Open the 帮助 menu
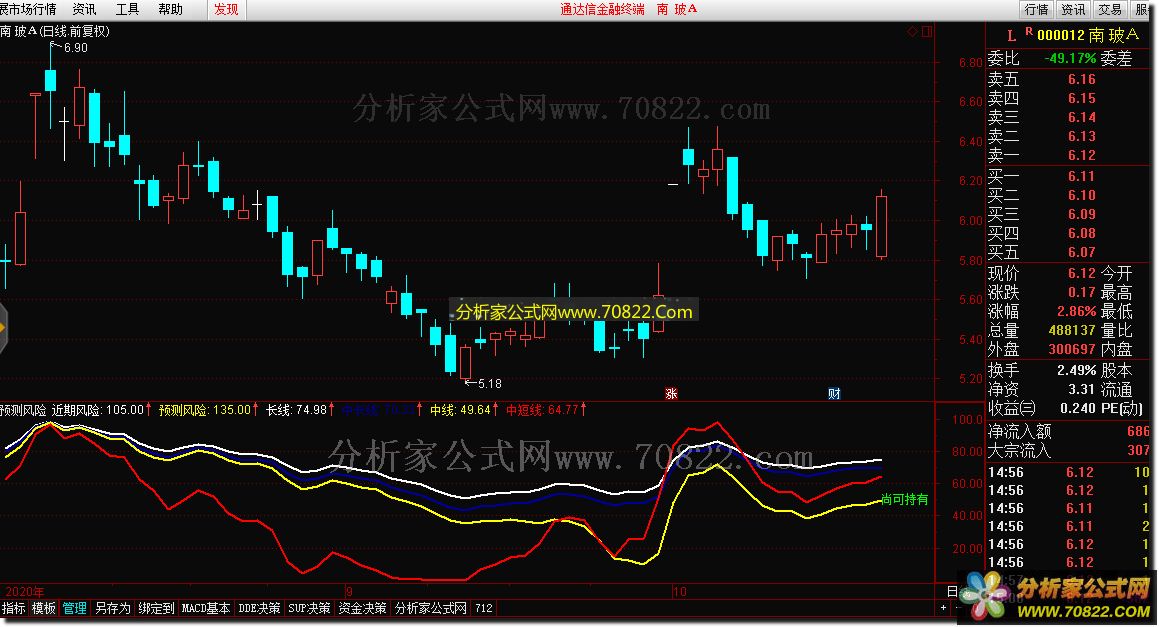1159x627 pixels. click(170, 10)
